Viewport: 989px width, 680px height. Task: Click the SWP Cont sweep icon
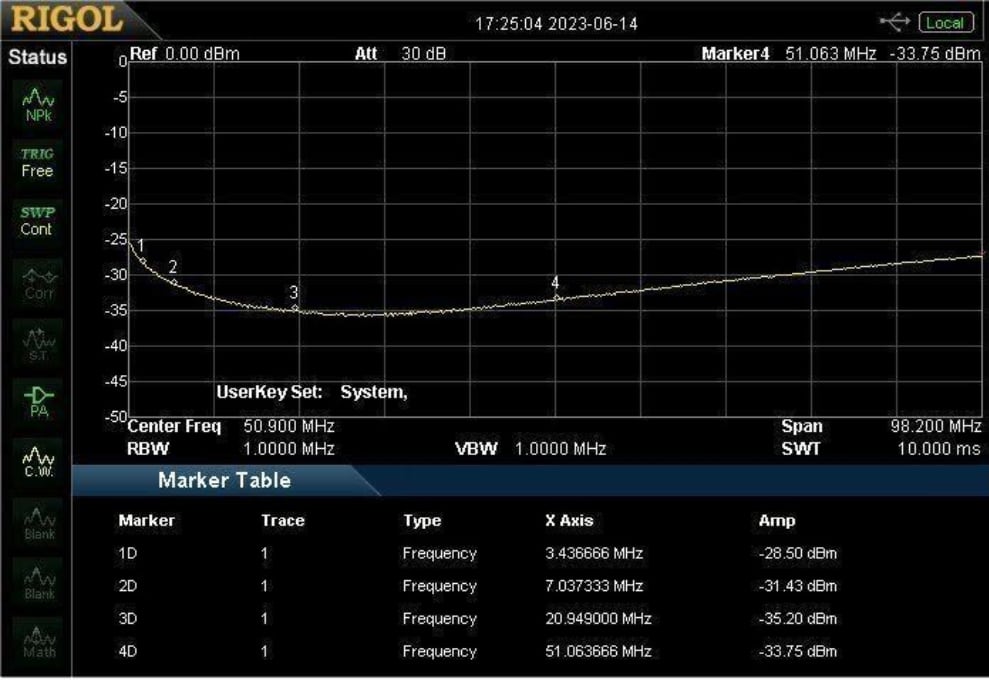tap(37, 221)
